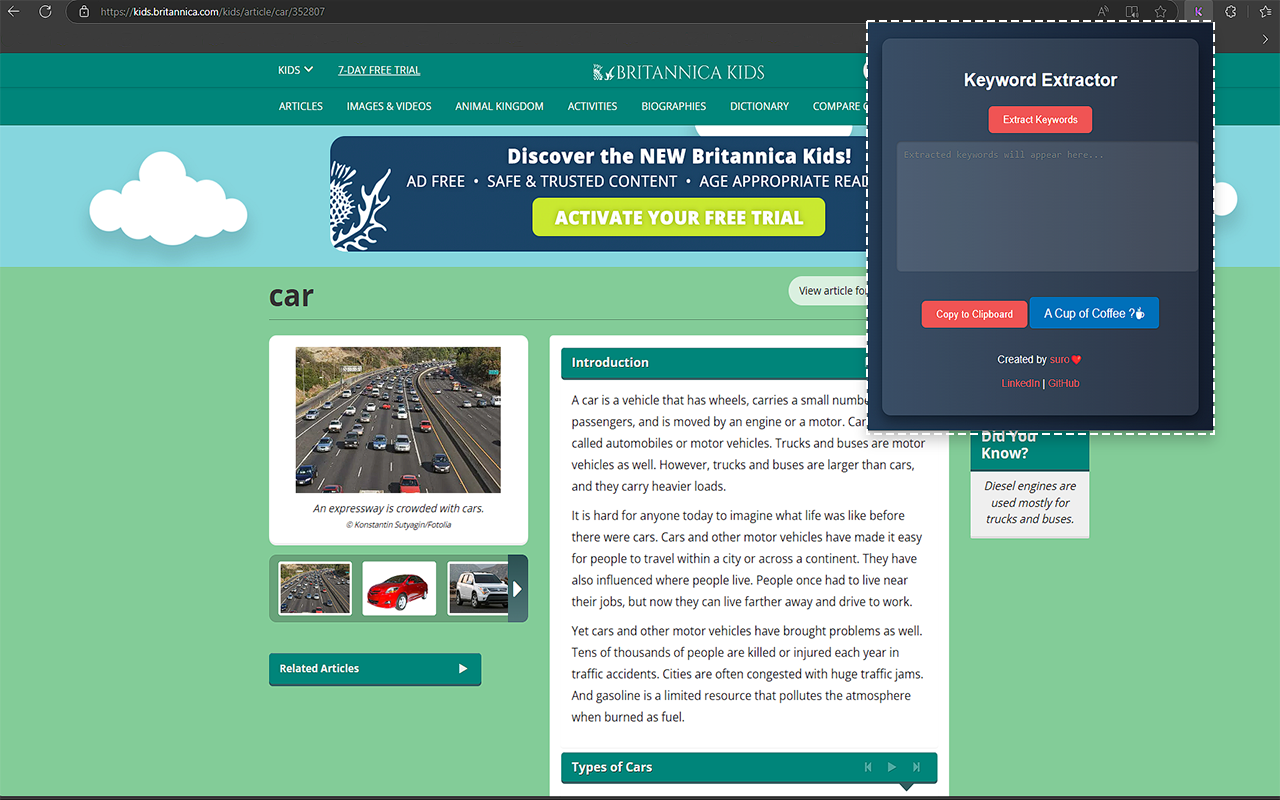1280x800 pixels.
Task: Open the GitHub link in the popup
Action: tap(1064, 383)
